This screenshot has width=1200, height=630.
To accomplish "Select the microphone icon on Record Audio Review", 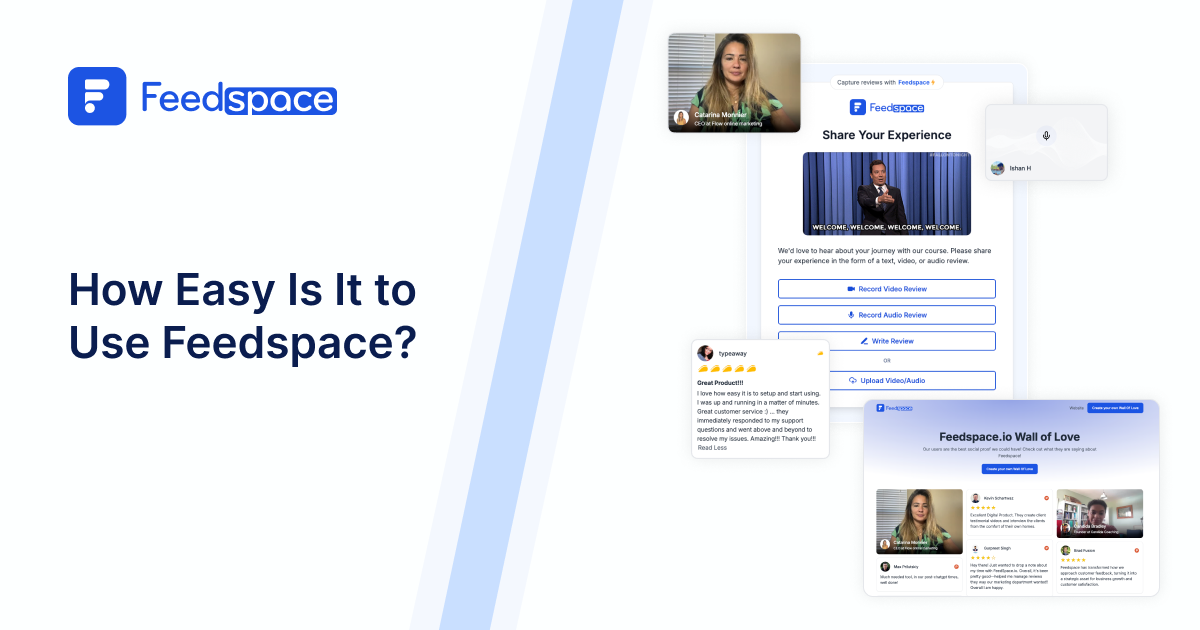I will pyautogui.click(x=851, y=315).
